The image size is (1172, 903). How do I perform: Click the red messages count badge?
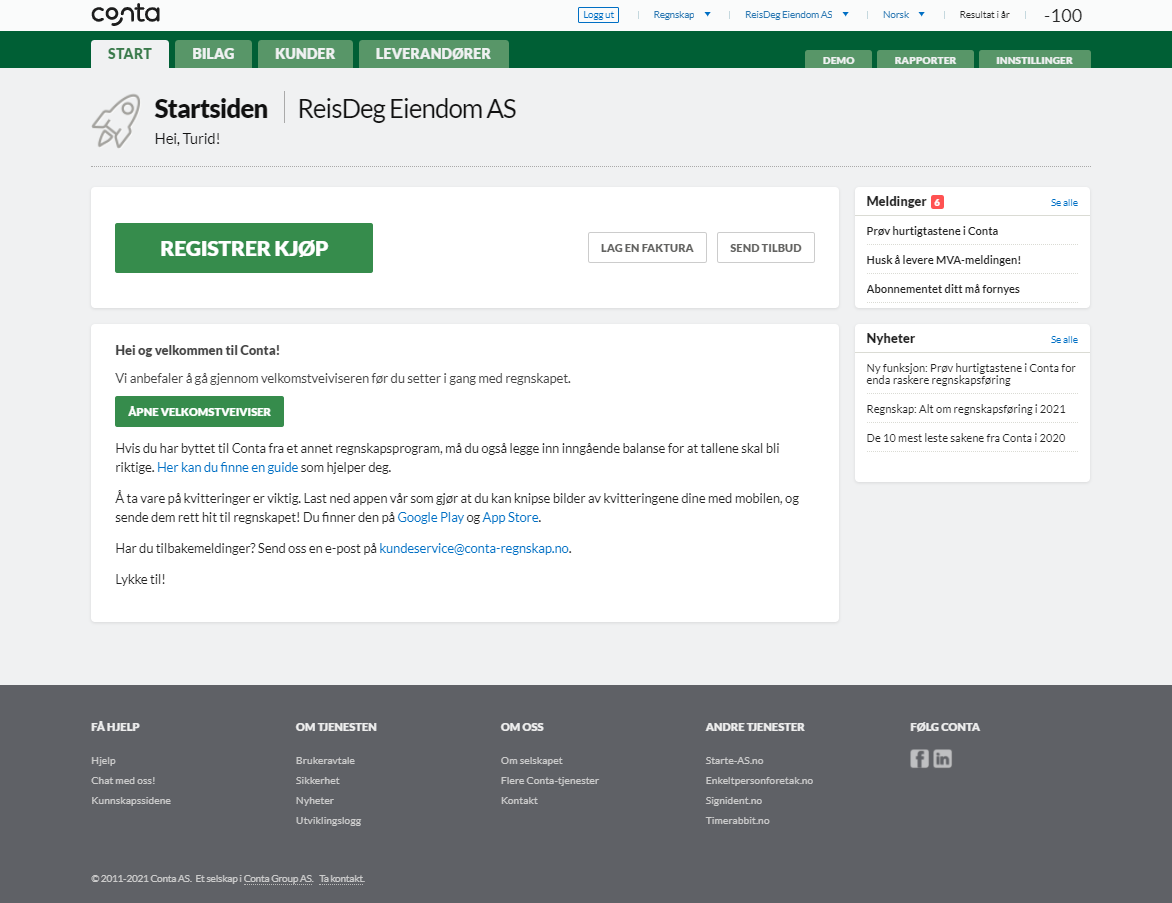937,202
